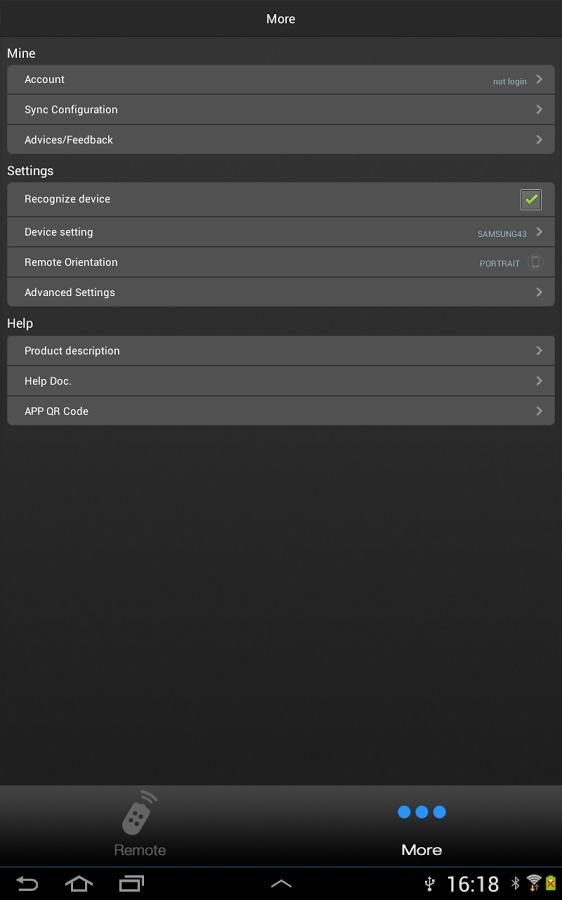This screenshot has width=562, height=900.
Task: Show the APP QR Code
Action: (281, 411)
